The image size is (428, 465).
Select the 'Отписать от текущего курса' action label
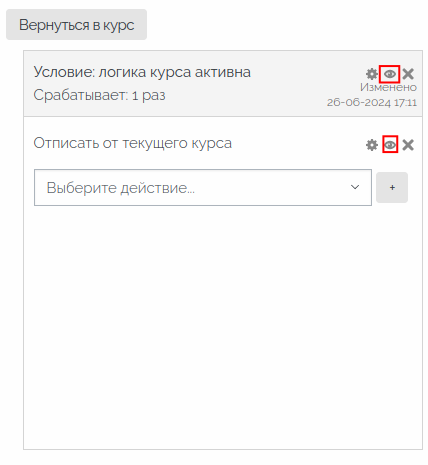[133, 143]
